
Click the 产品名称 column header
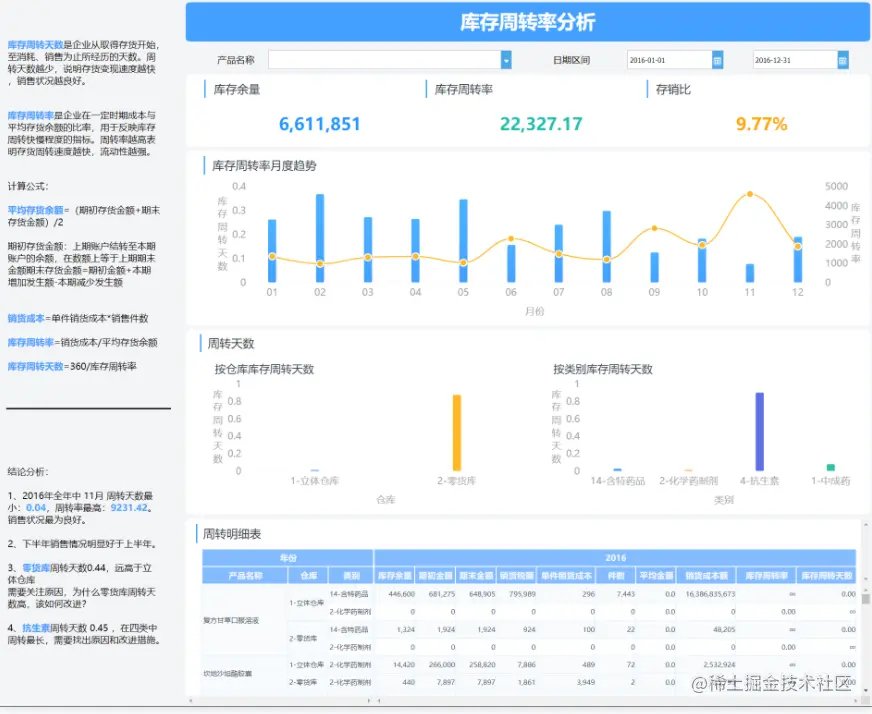(245, 576)
